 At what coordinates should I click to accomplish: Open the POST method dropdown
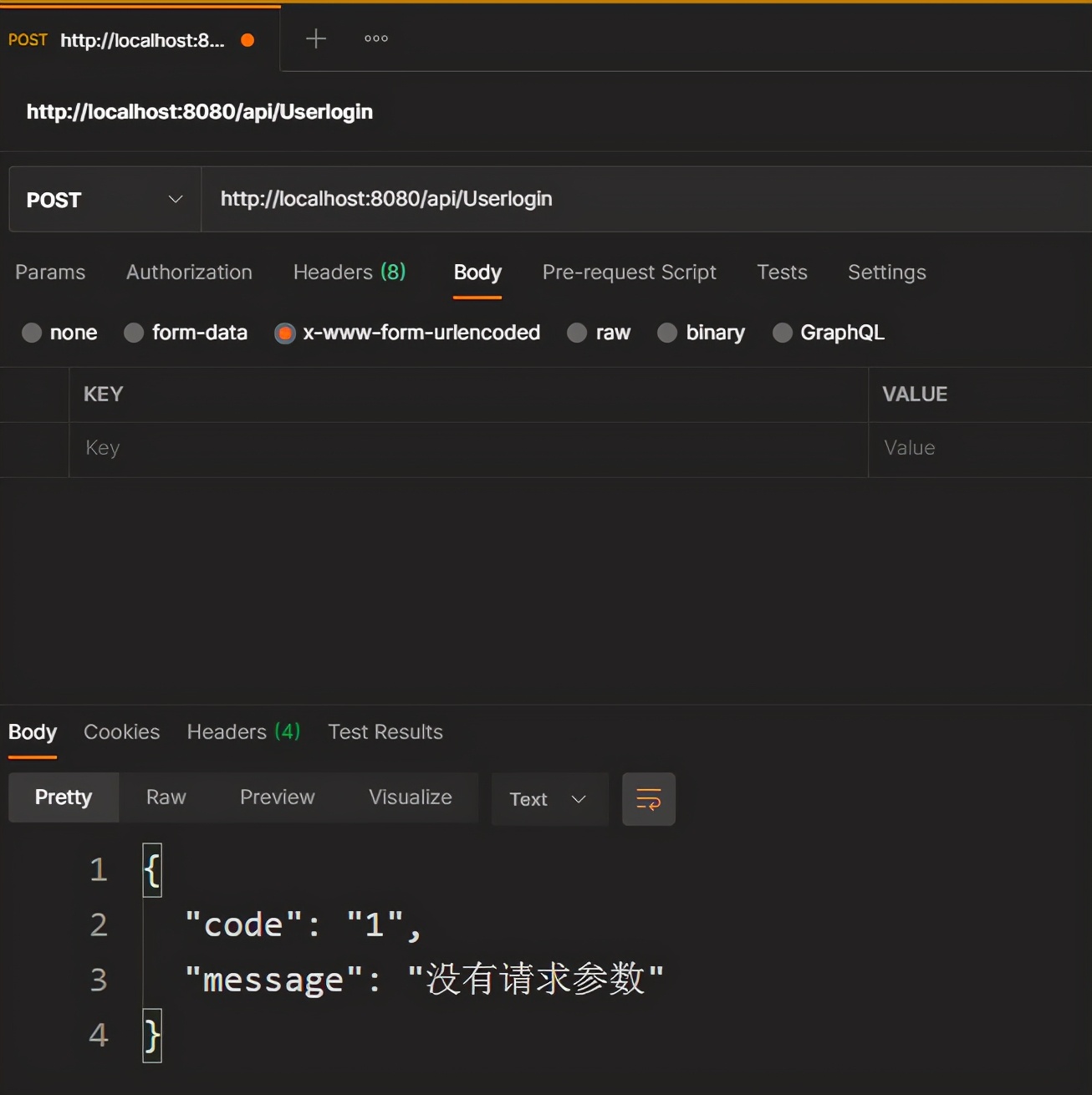tap(105, 200)
